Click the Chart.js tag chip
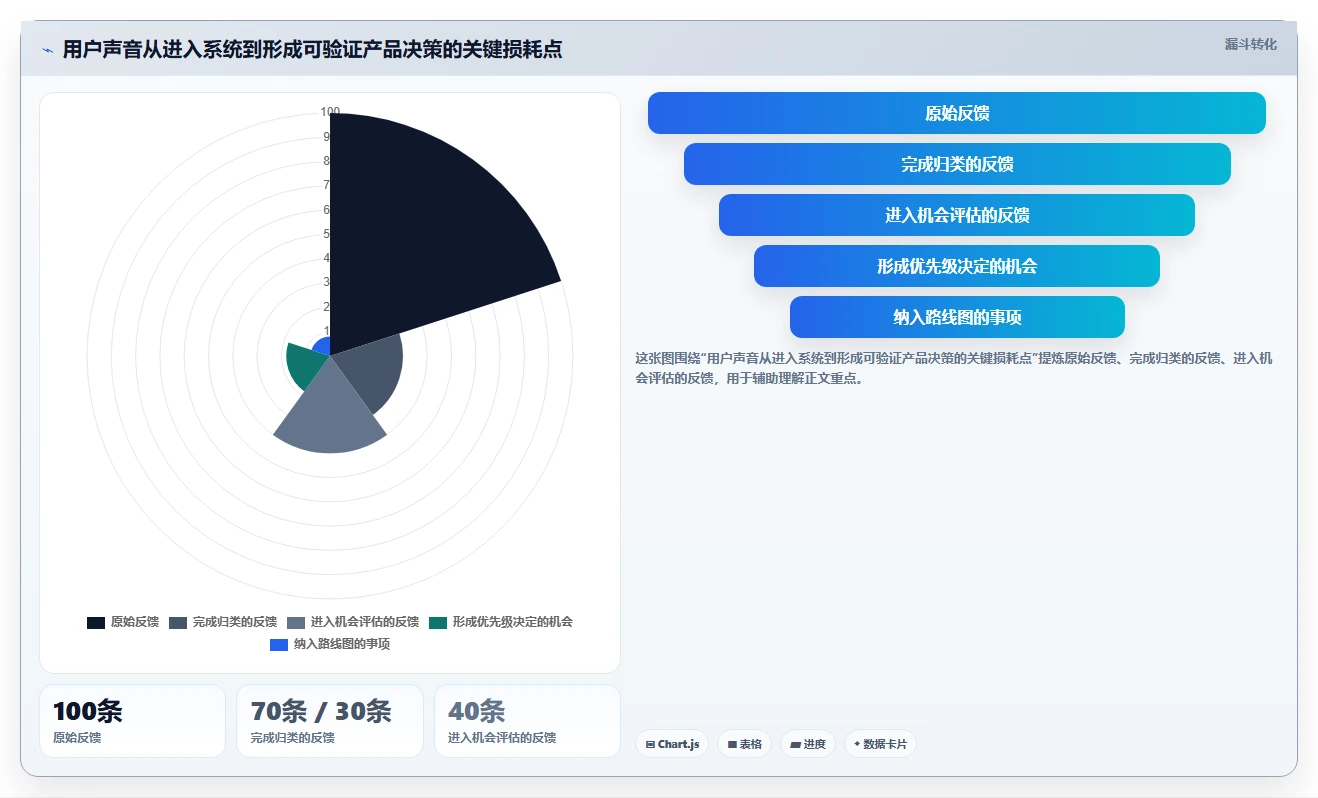Image resolution: width=1318 pixels, height=798 pixels. pos(672,744)
